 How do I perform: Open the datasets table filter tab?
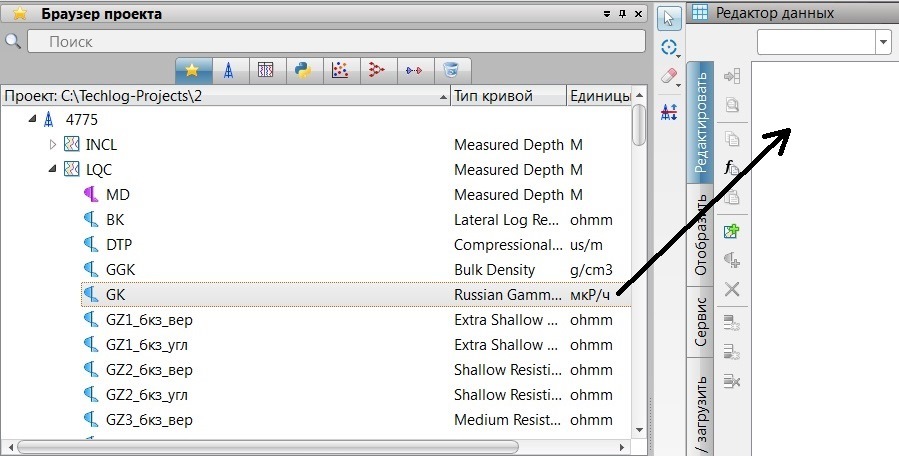(x=265, y=71)
